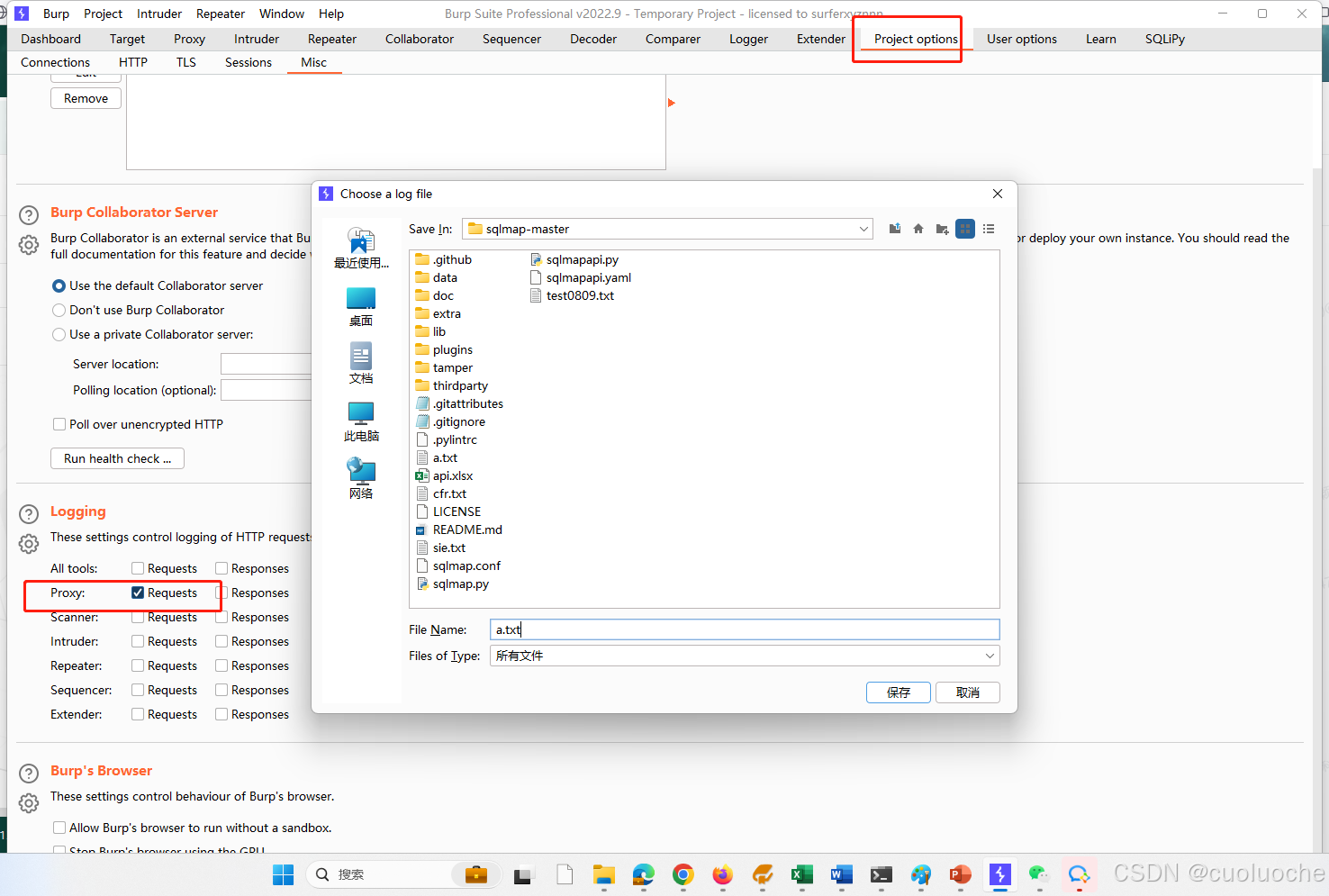
Task: Open Excel from the taskbar
Action: pyautogui.click(x=801, y=874)
